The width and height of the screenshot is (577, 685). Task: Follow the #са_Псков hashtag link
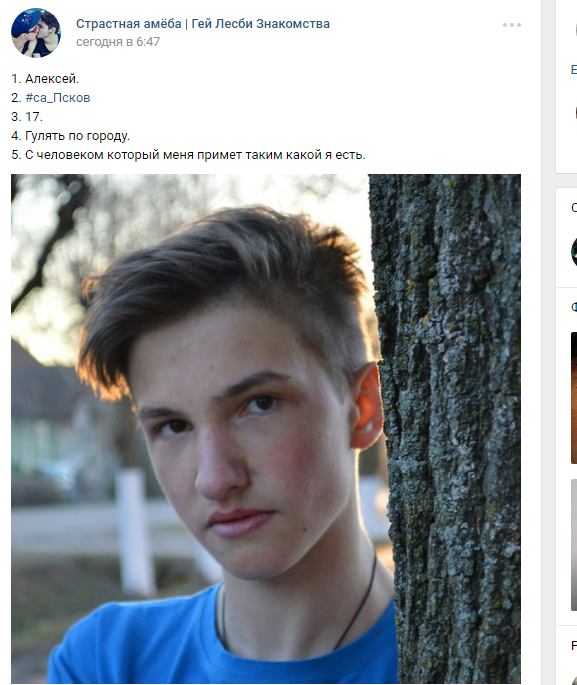click(x=58, y=98)
